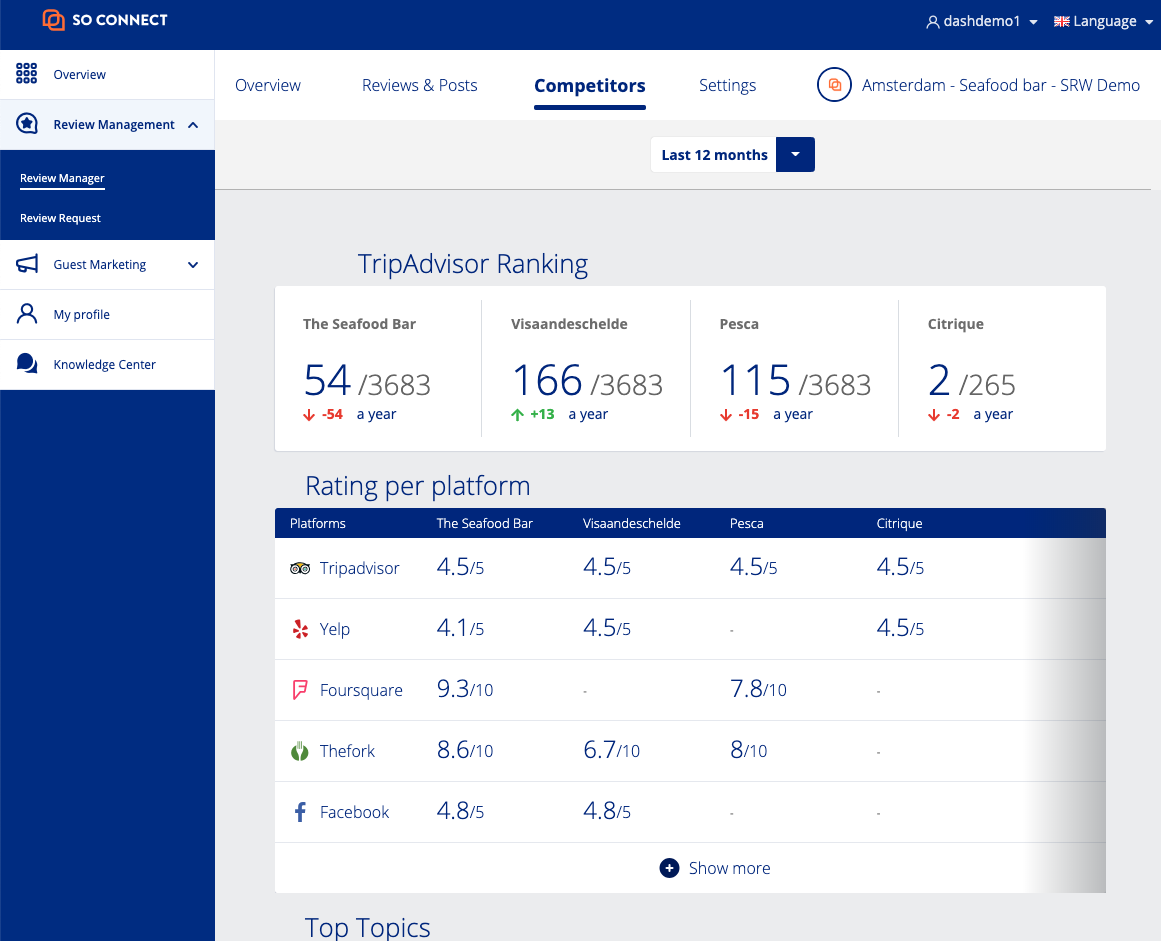Click Pesca ranking value 115
Image resolution: width=1161 pixels, height=941 pixels.
click(x=755, y=381)
